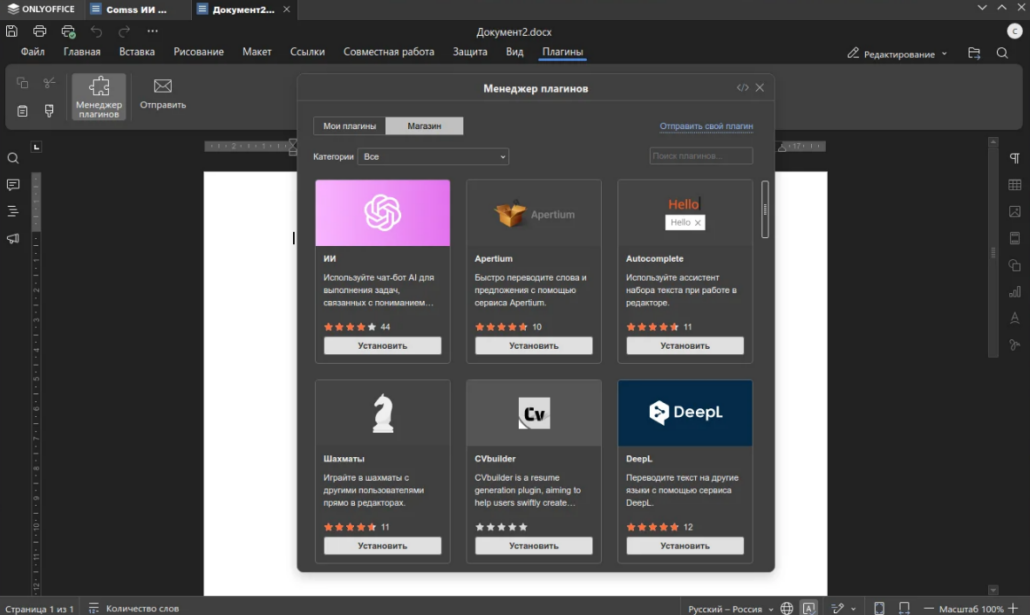Open Image settings in right sidebar
The height and width of the screenshot is (615, 1030).
(1015, 212)
